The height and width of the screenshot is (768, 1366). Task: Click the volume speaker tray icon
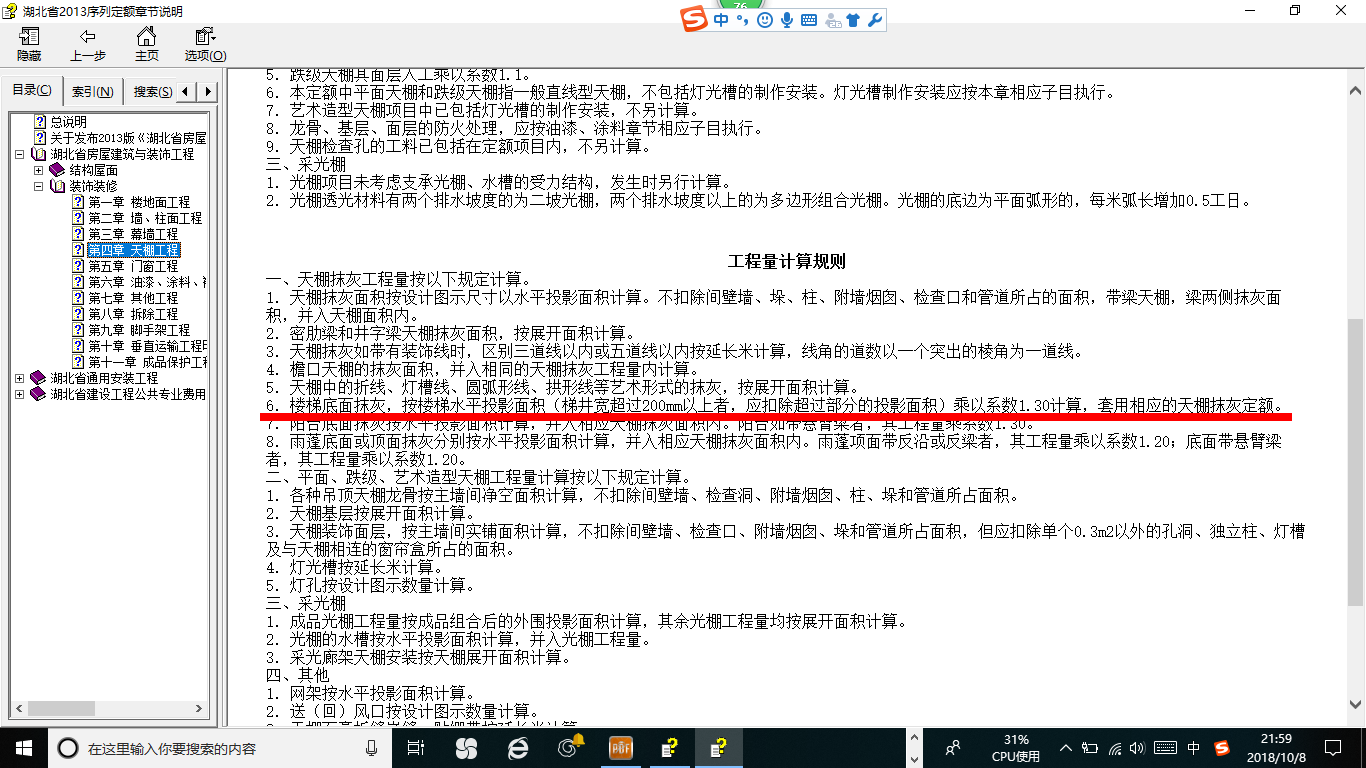pyautogui.click(x=1139, y=747)
